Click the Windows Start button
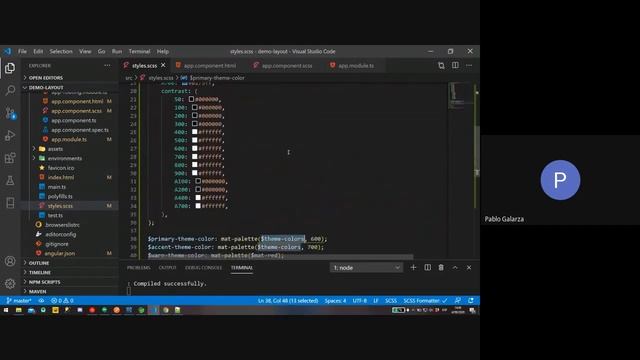 [x=6, y=310]
